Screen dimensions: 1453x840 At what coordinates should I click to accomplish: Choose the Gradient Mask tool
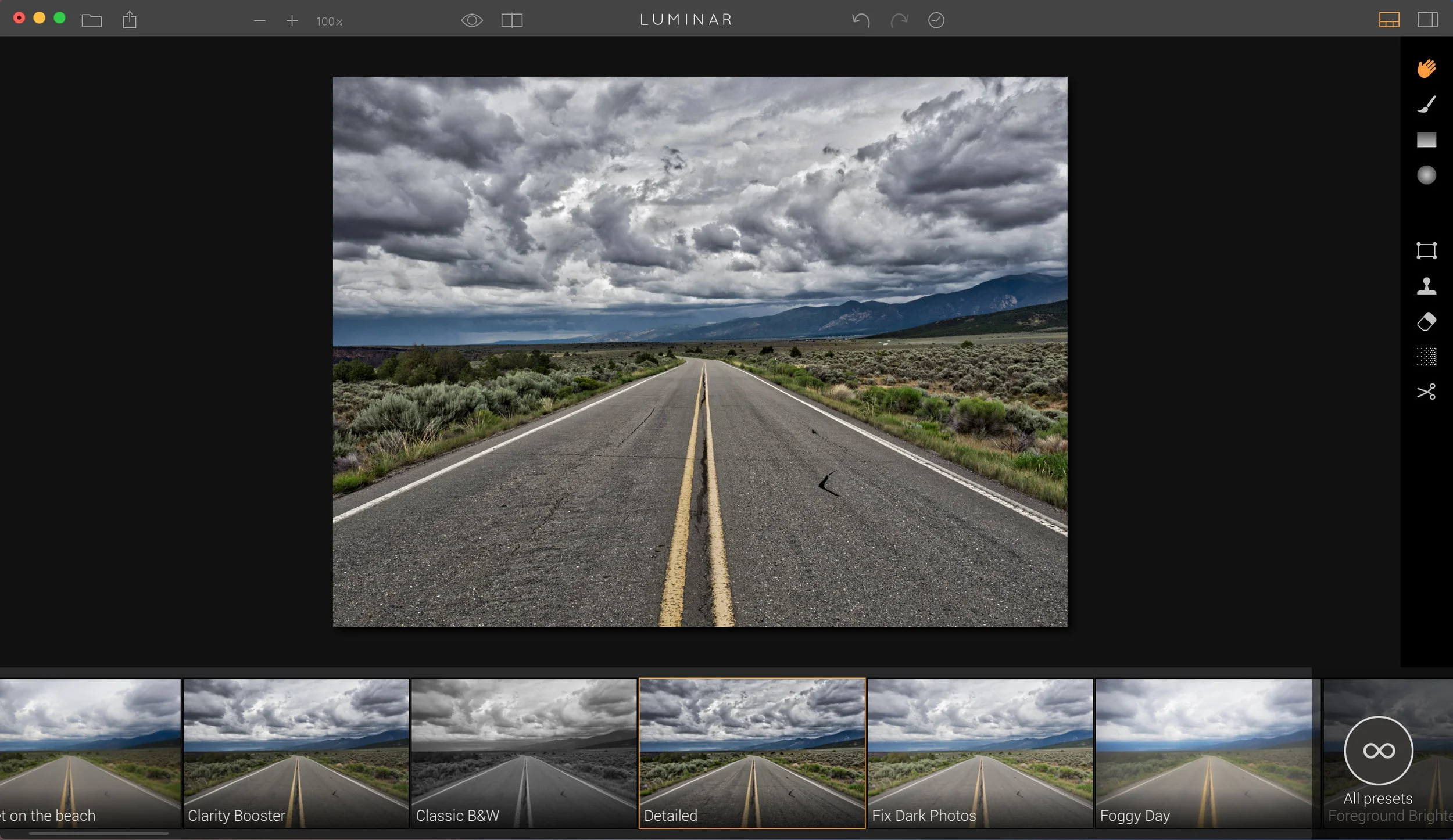[1426, 140]
